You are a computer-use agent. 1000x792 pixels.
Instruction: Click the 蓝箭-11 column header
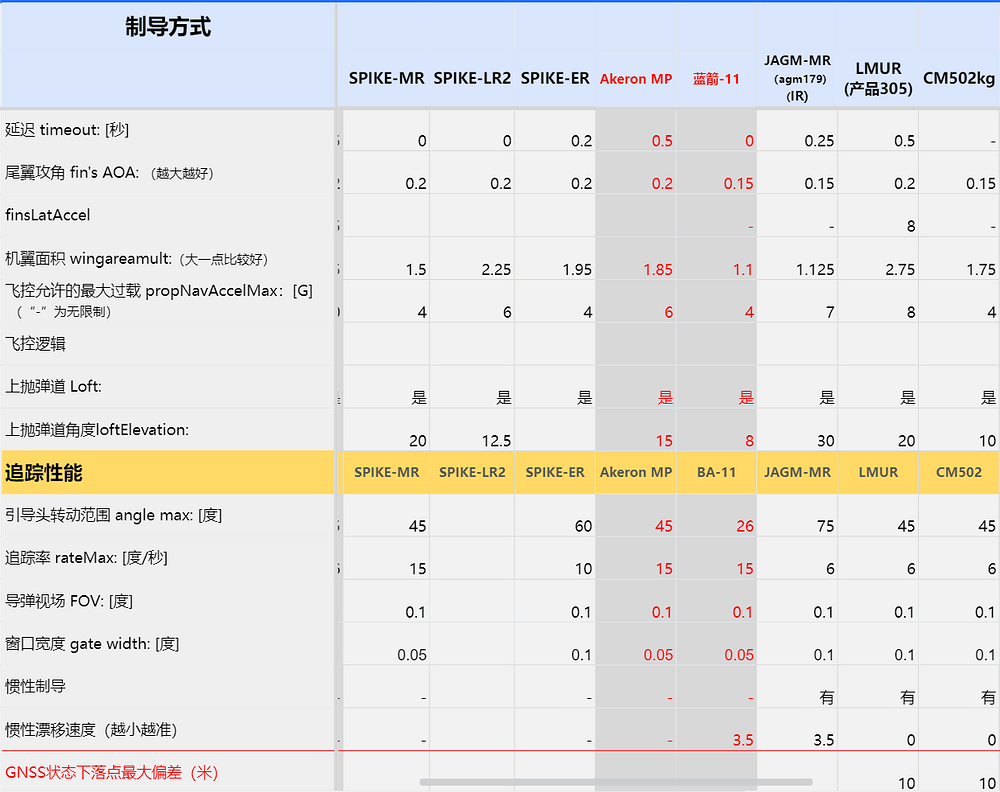pos(716,77)
